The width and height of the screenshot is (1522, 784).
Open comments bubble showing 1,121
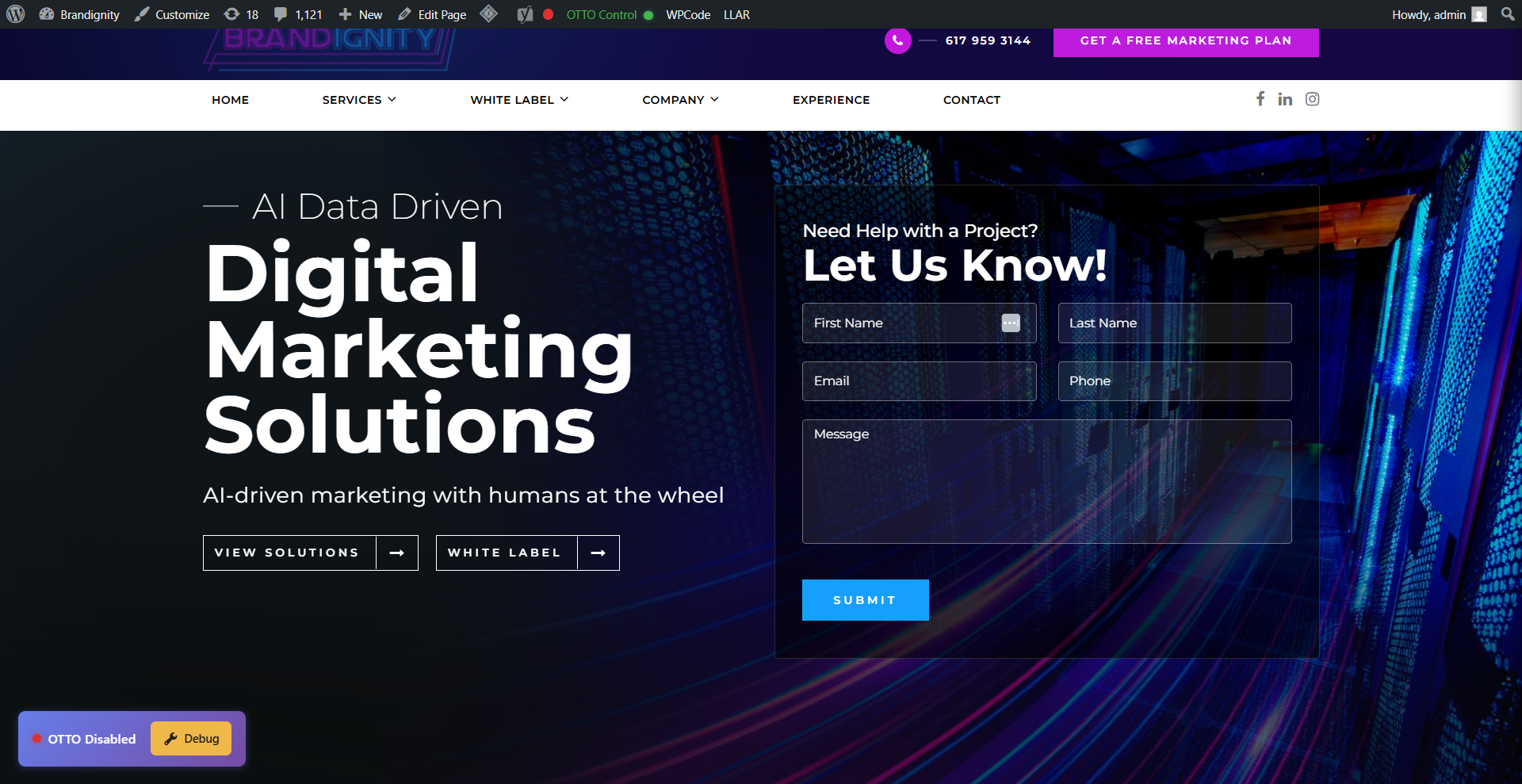tap(298, 14)
